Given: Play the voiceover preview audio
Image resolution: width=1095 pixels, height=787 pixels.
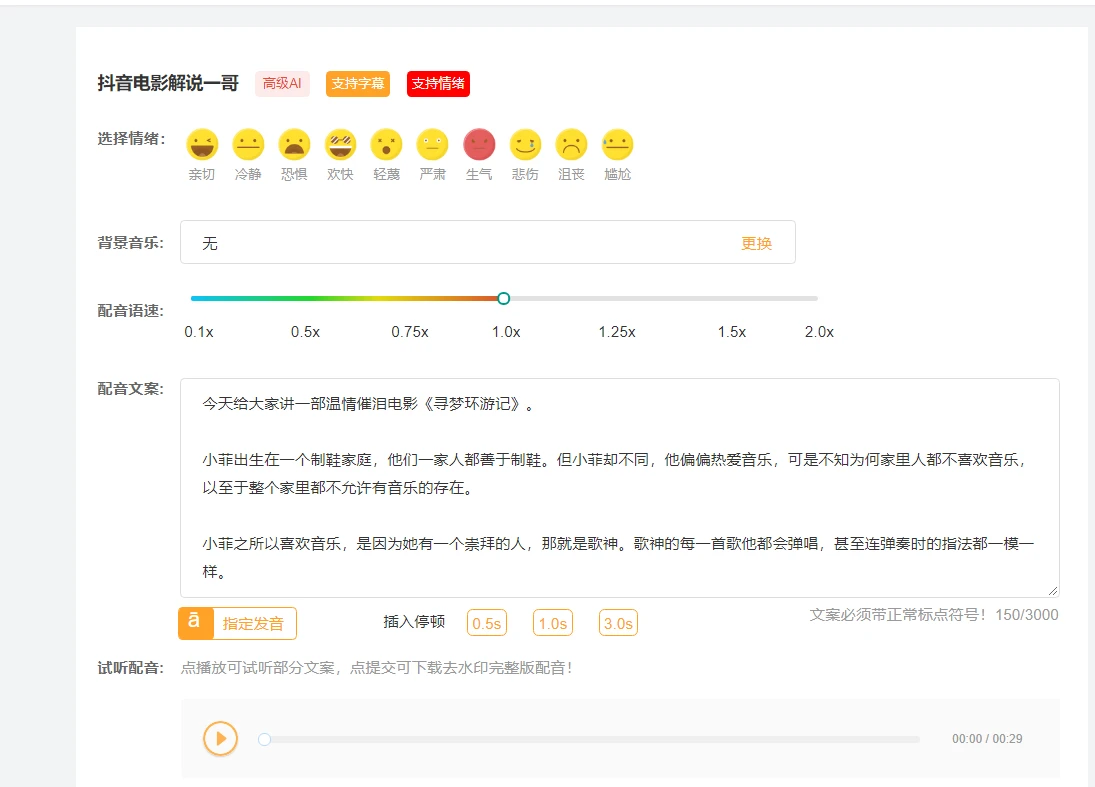Looking at the screenshot, I should 220,739.
